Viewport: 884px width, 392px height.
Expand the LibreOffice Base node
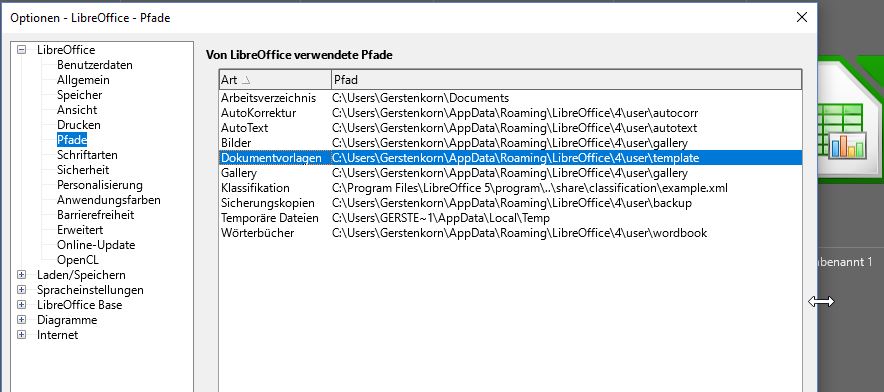tap(21, 305)
